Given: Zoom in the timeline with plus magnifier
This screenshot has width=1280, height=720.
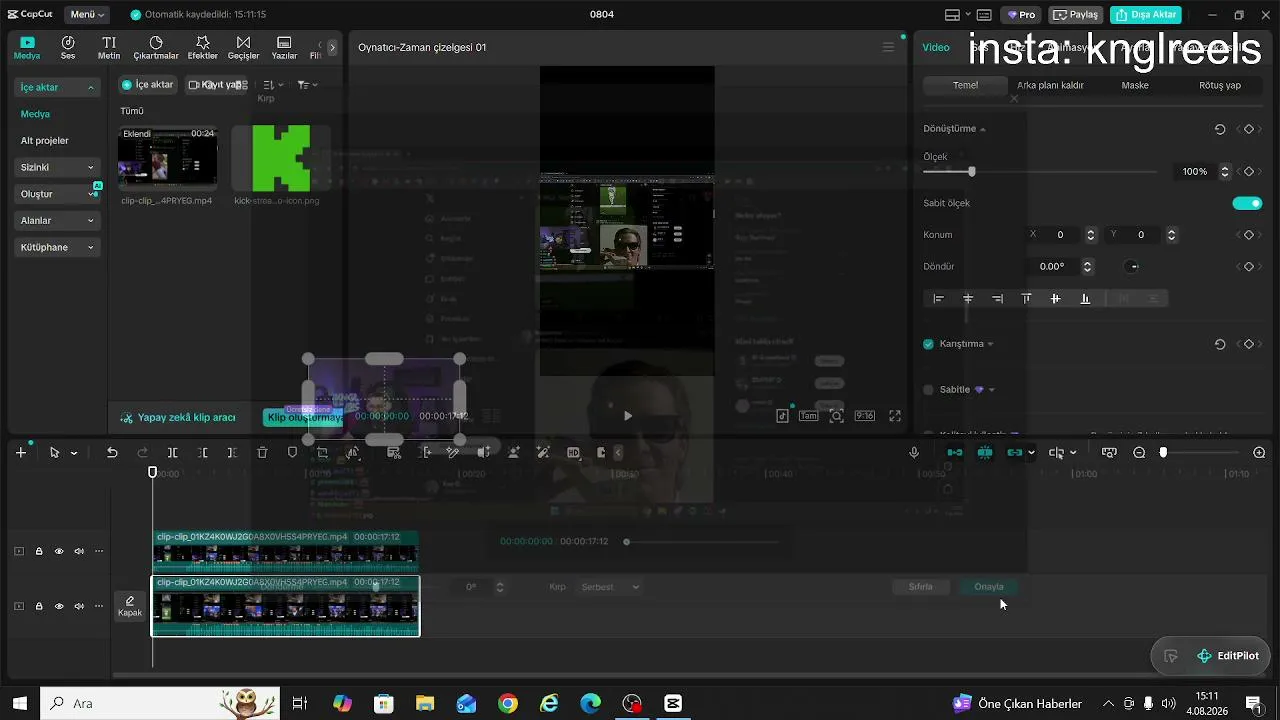Looking at the screenshot, I should tap(1259, 453).
